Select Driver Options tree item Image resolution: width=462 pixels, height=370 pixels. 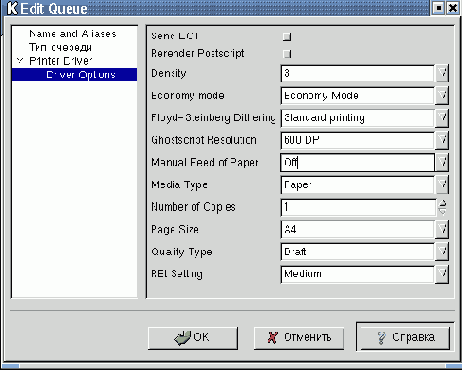pyautogui.click(x=74, y=75)
